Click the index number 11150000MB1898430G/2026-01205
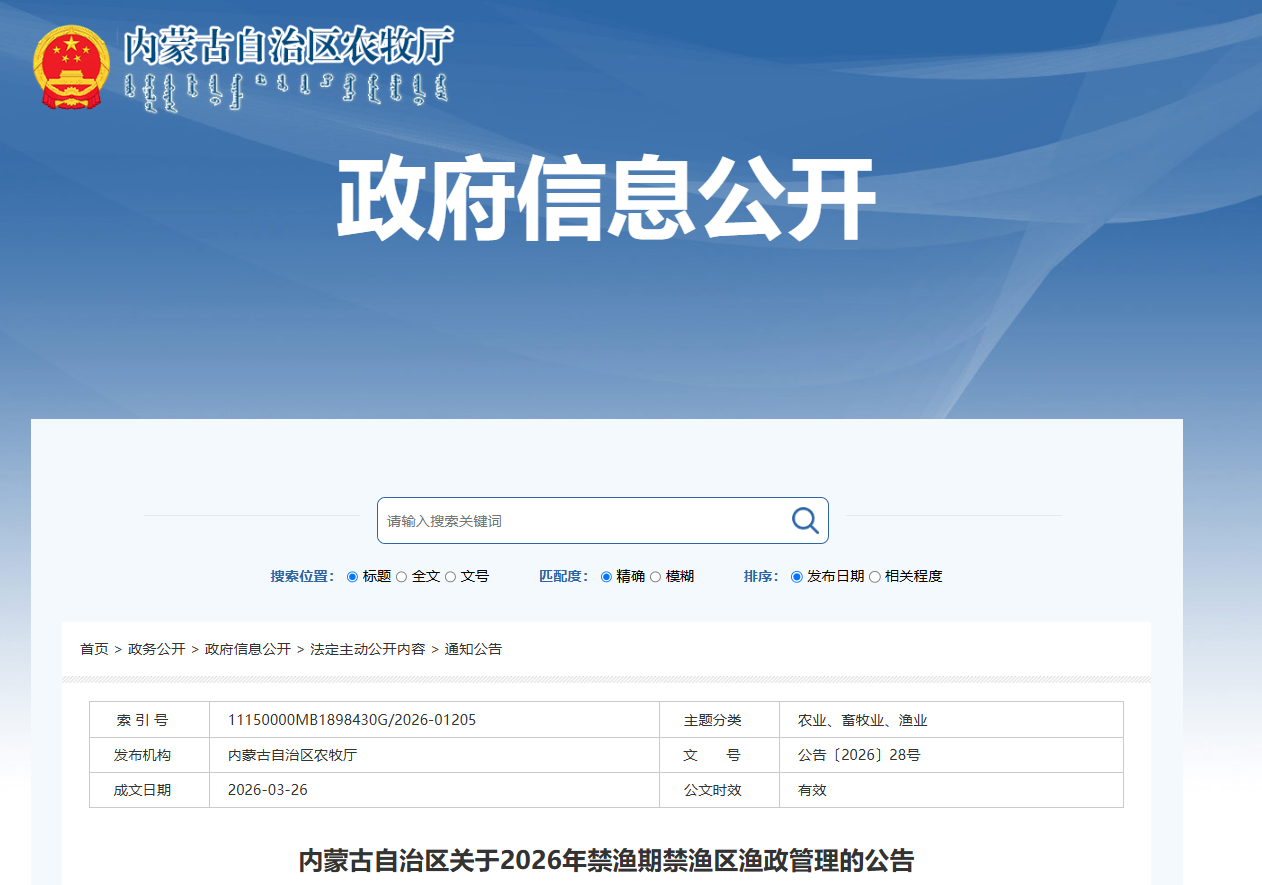 352,720
